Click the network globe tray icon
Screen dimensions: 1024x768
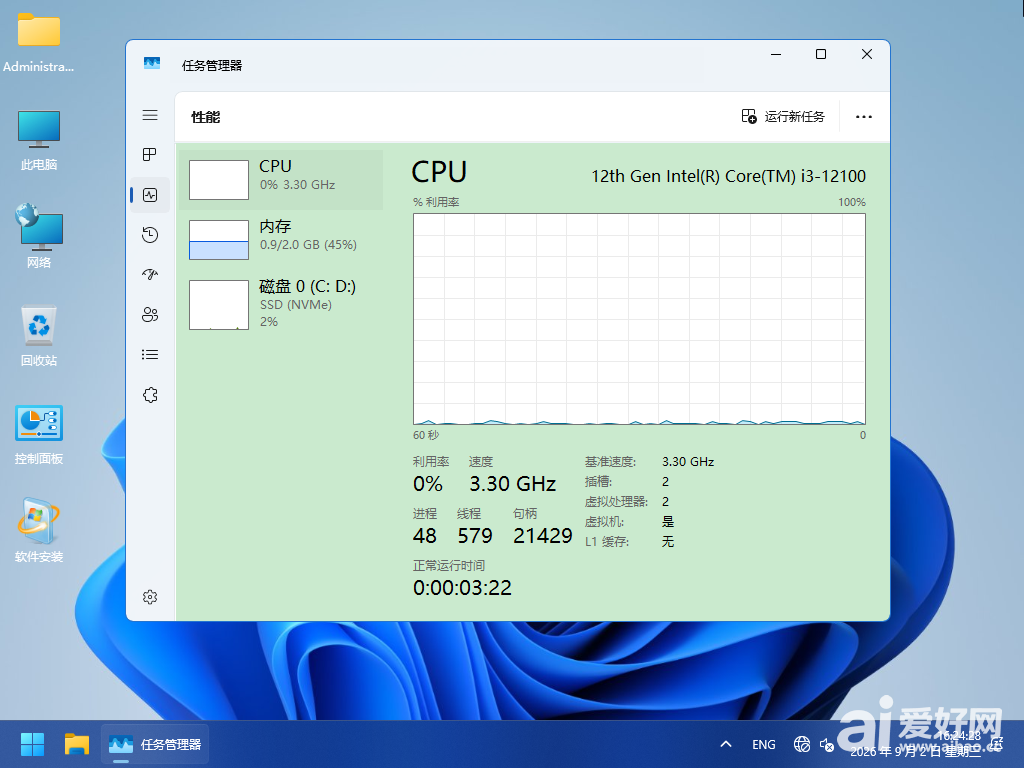click(801, 744)
